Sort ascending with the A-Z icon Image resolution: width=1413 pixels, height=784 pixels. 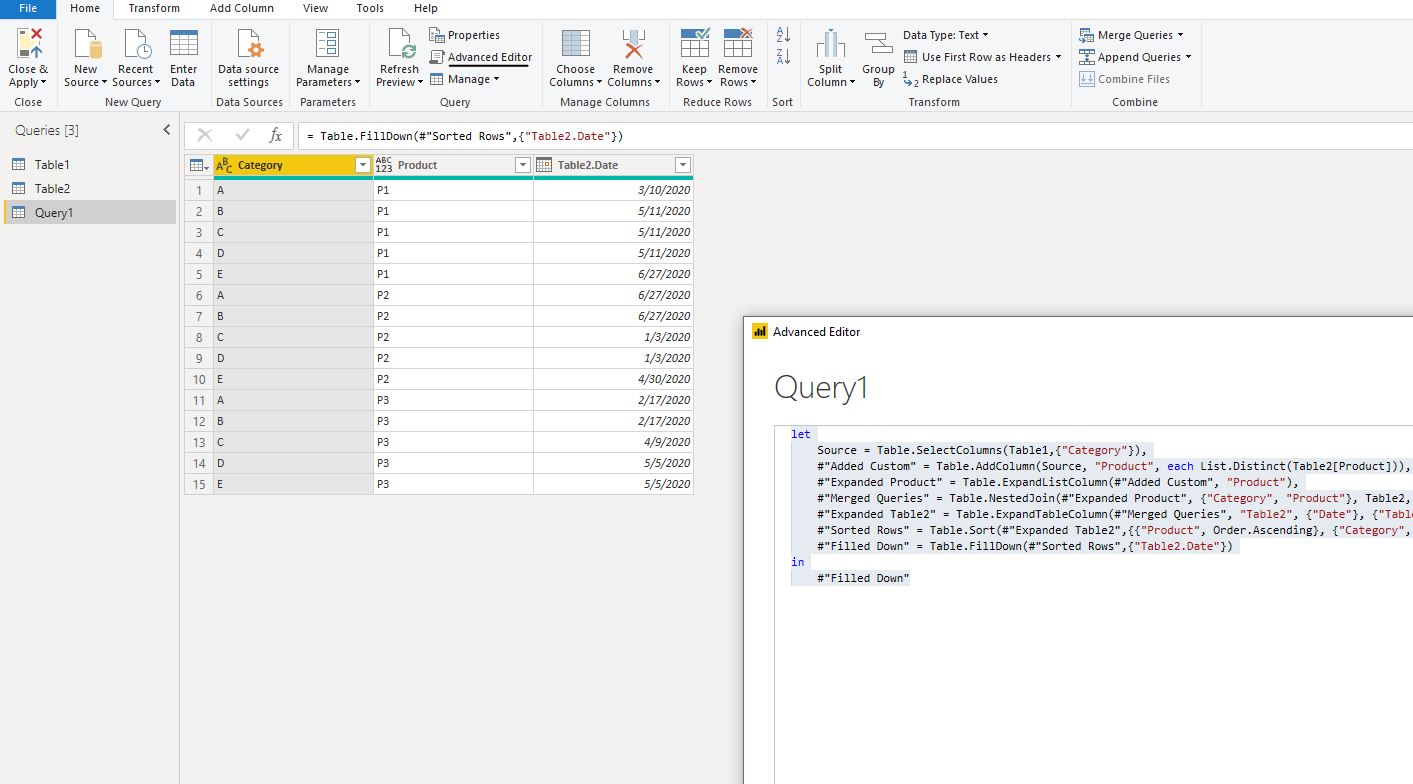pos(783,34)
